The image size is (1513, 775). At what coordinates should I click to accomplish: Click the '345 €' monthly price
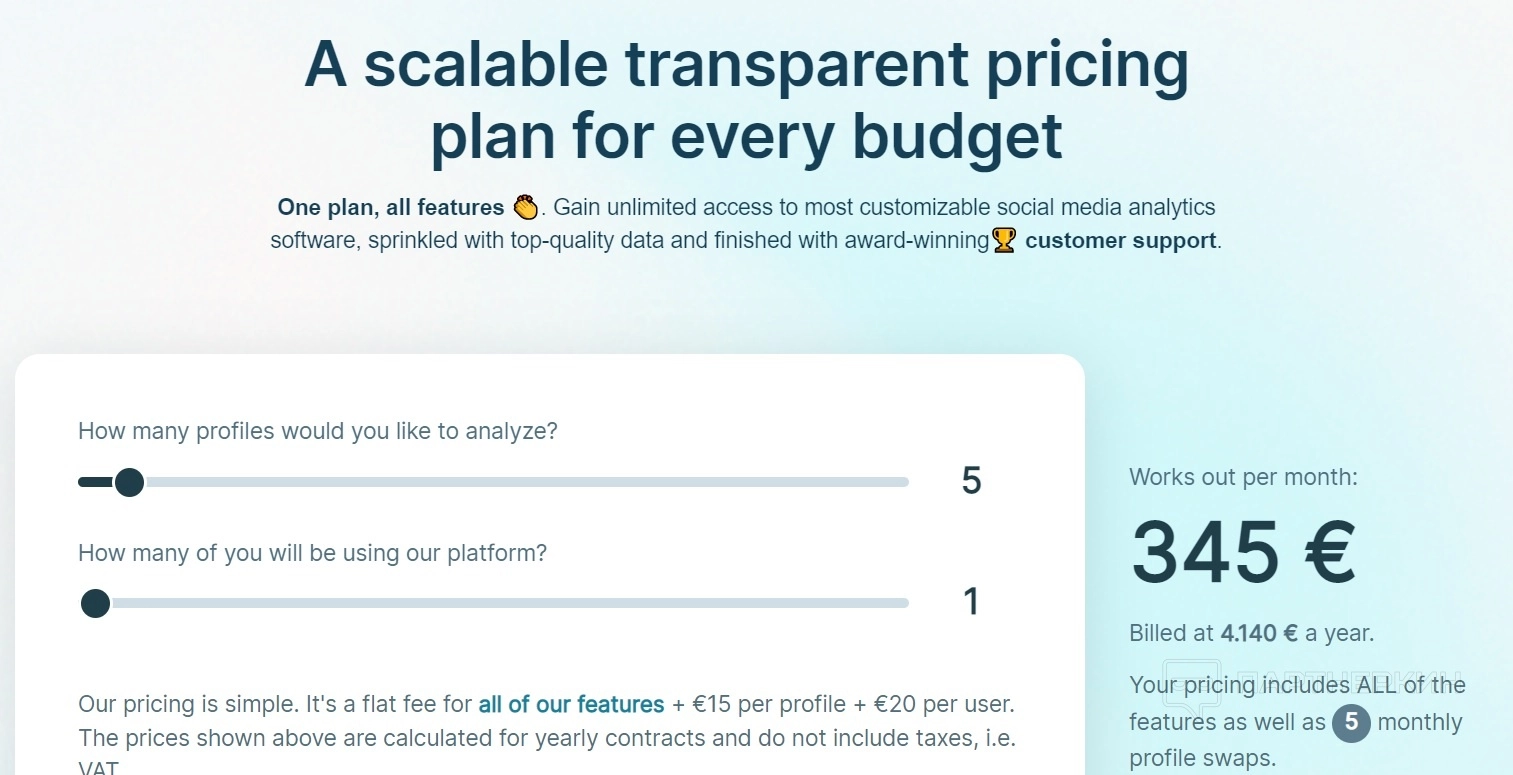point(1243,552)
